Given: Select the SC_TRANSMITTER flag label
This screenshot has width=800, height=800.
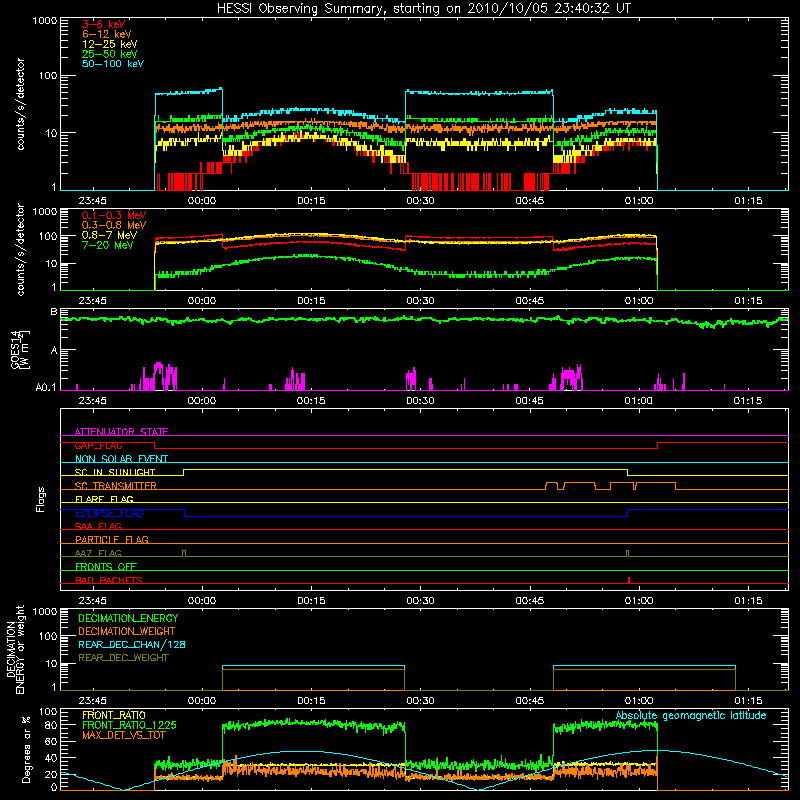Looking at the screenshot, I should [x=115, y=486].
